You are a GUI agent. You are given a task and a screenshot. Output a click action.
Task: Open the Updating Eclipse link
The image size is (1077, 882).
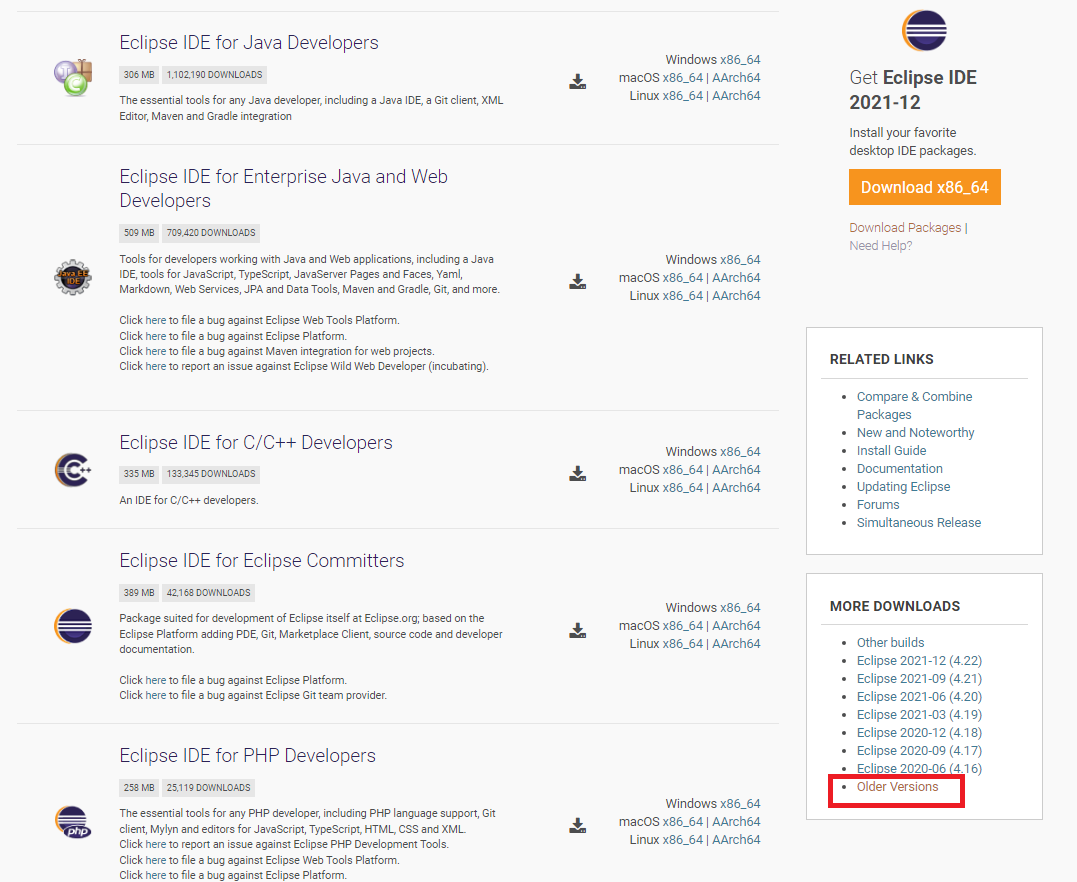point(903,486)
